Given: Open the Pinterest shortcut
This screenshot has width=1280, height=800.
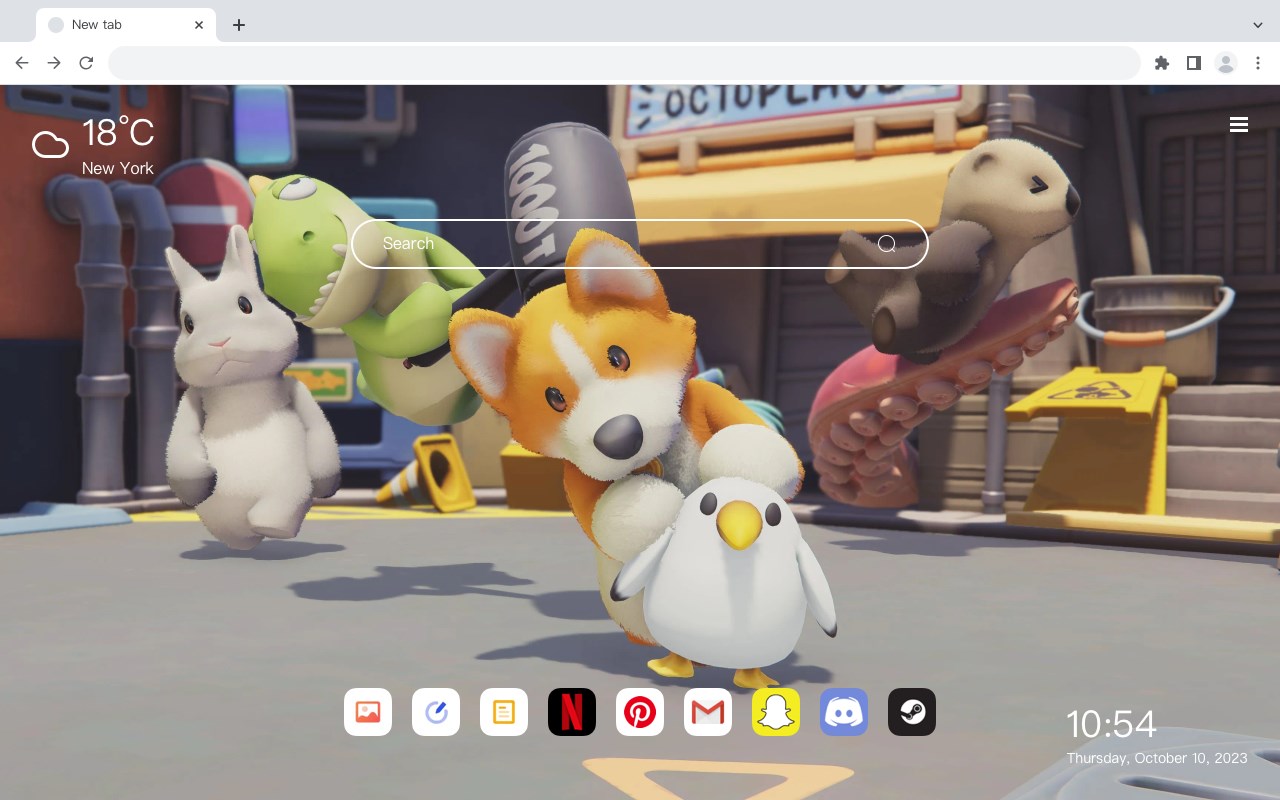Looking at the screenshot, I should [x=640, y=712].
